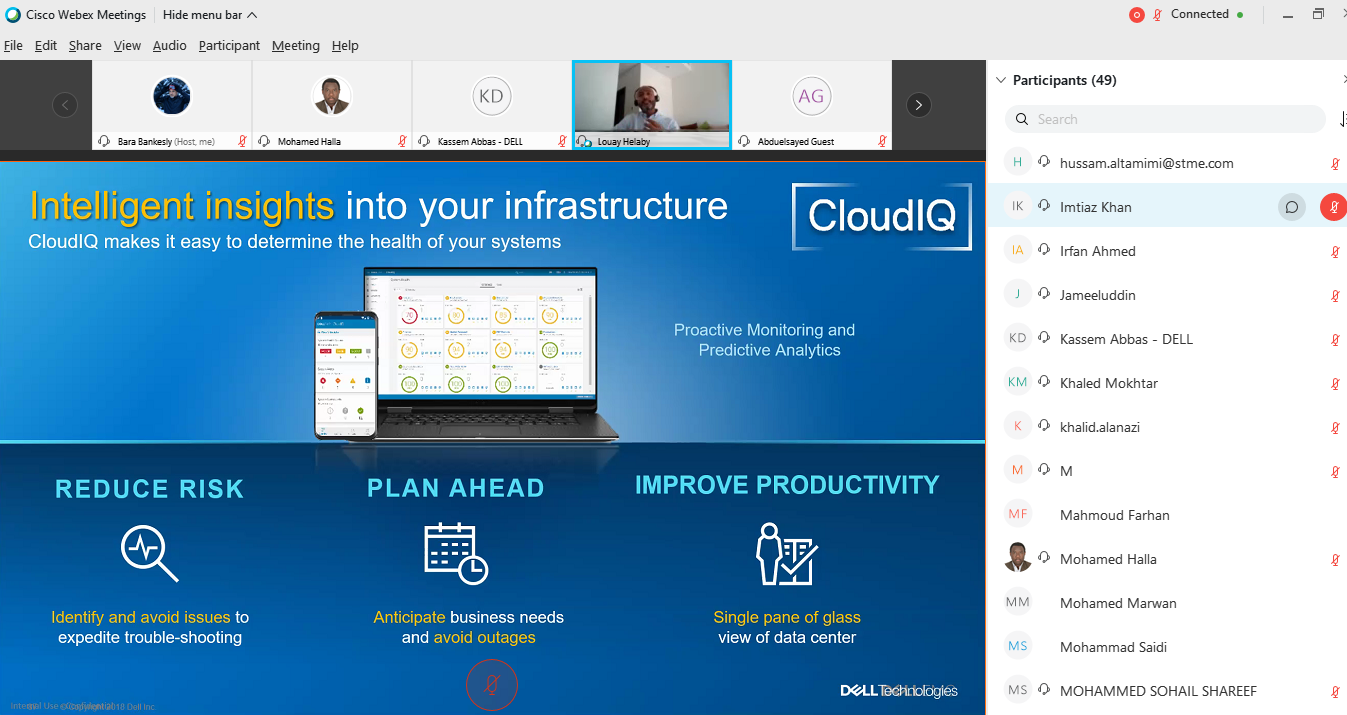The height and width of the screenshot is (715, 1347).
Task: Click muted mic icon beside Jameeluddin
Action: (x=1335, y=295)
